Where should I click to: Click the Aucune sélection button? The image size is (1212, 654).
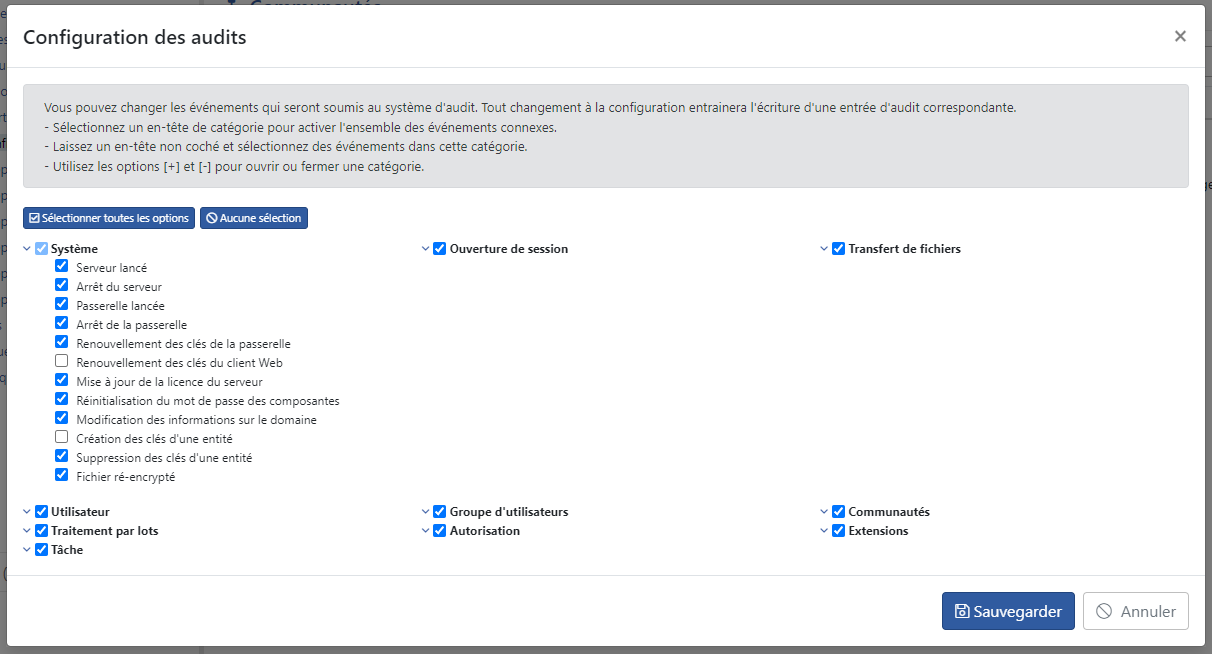coord(254,218)
